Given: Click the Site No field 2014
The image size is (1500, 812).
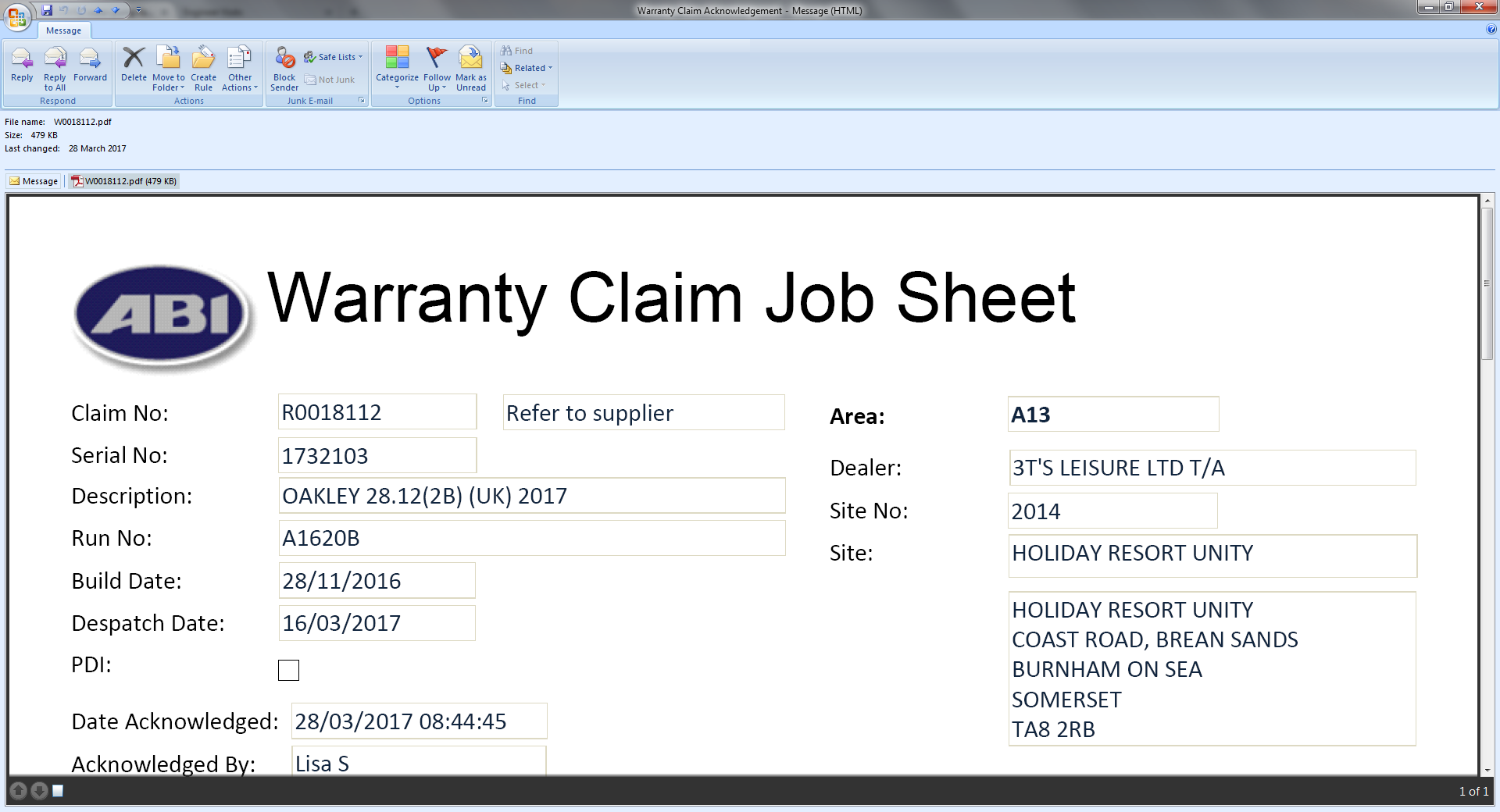Looking at the screenshot, I should (1112, 511).
